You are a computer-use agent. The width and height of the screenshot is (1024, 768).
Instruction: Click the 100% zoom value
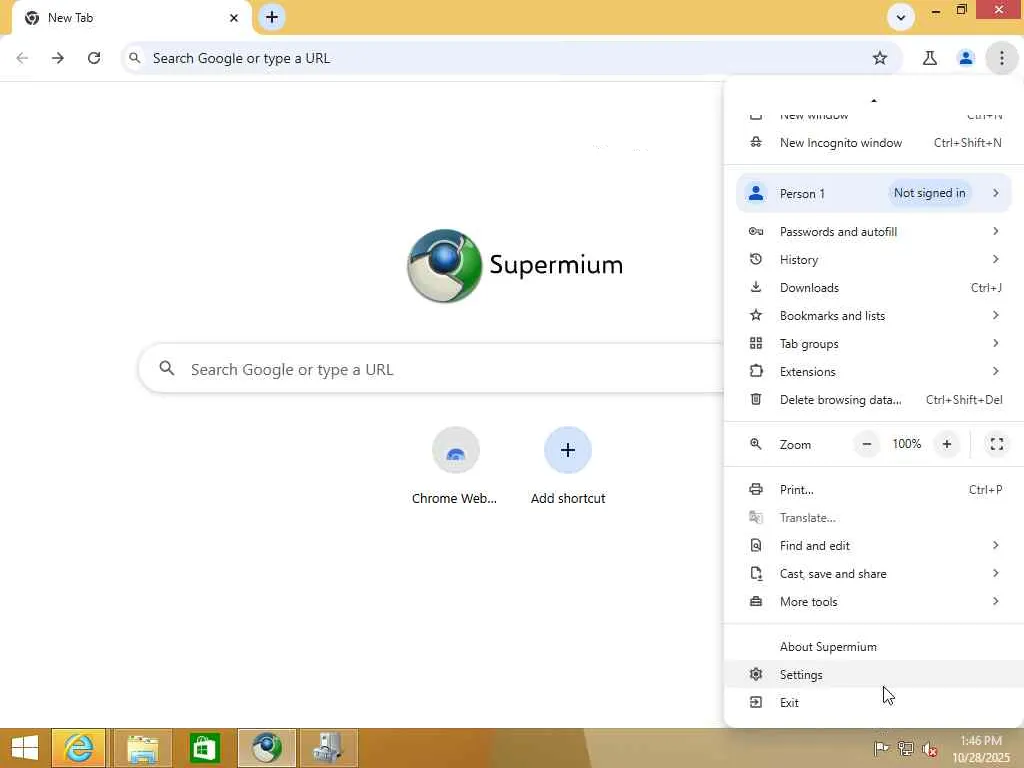906,444
